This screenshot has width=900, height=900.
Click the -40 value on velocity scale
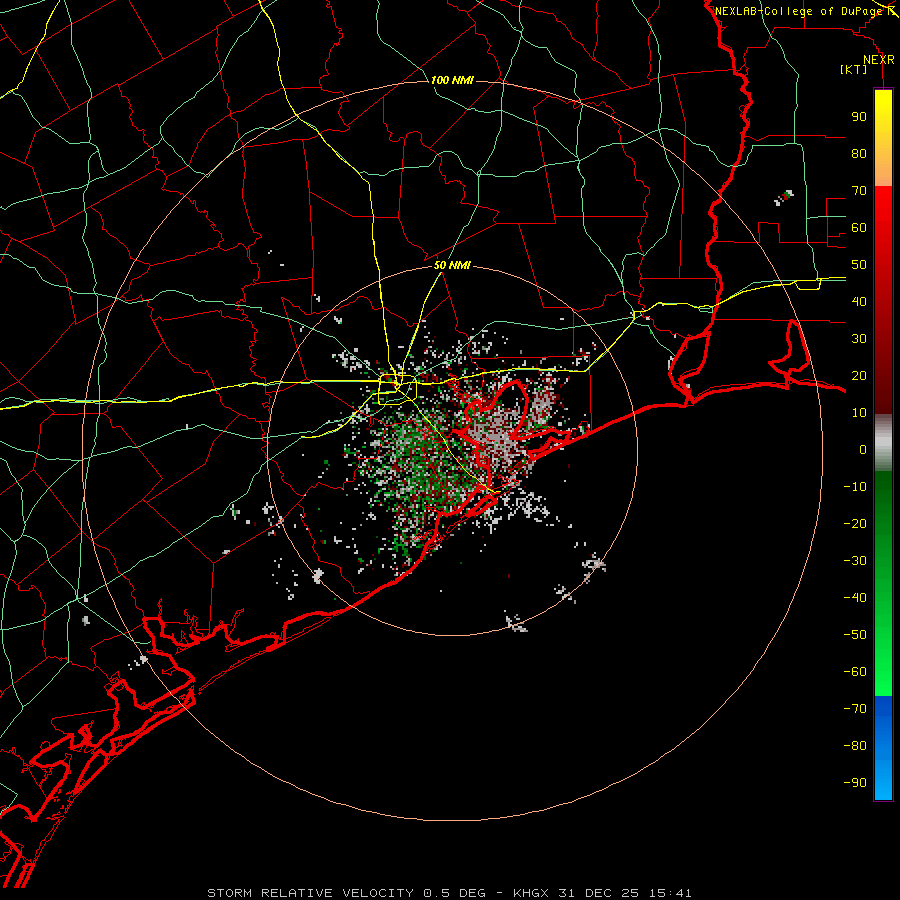point(855,598)
